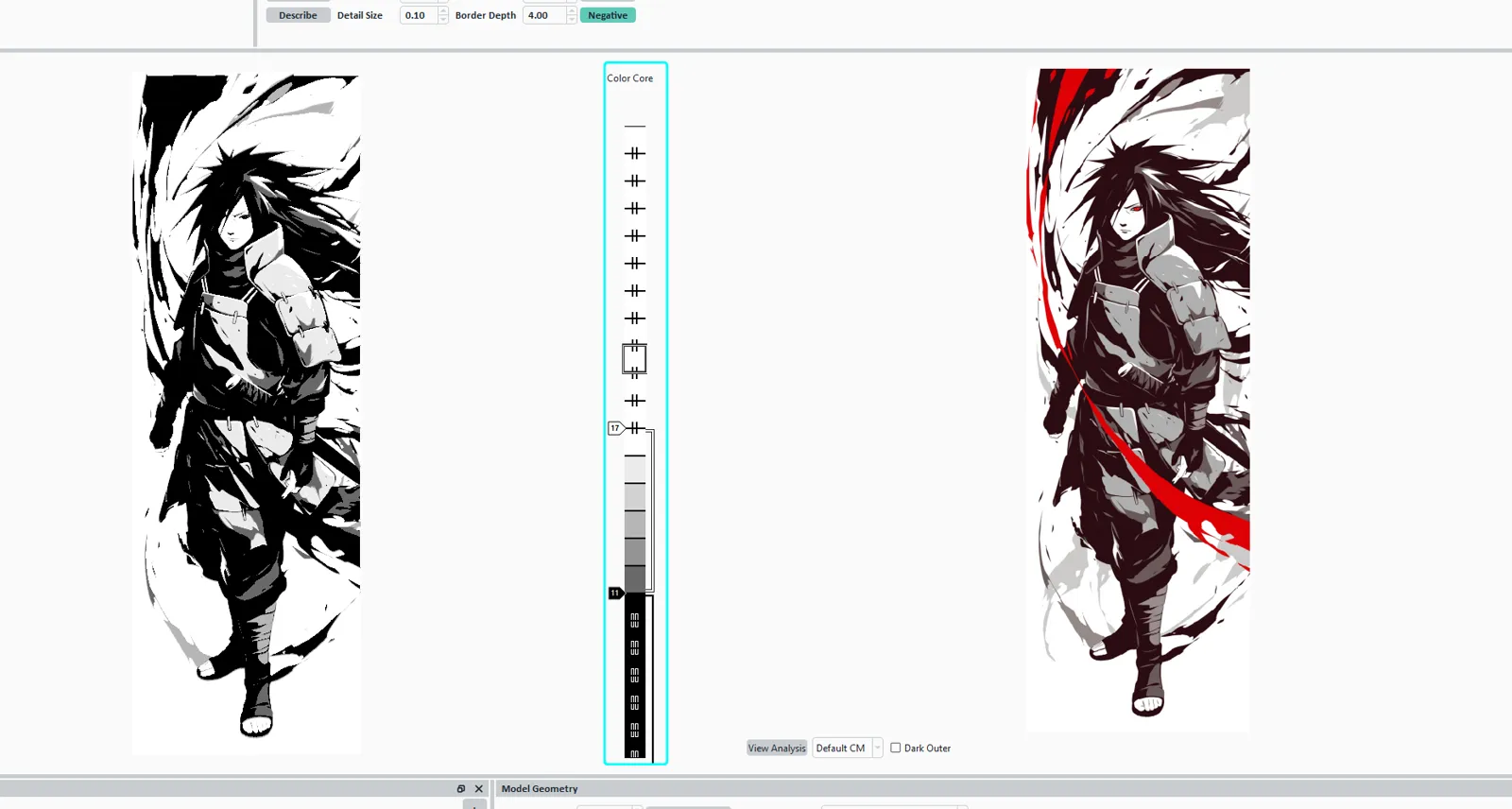The height and width of the screenshot is (809, 1512).
Task: Click the View Analysis button
Action: pyautogui.click(x=777, y=748)
